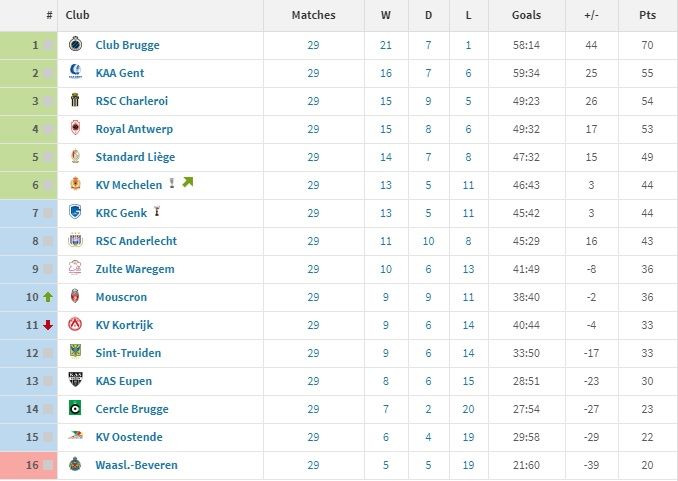Open the Waasl.-Beveren club link

pos(137,465)
